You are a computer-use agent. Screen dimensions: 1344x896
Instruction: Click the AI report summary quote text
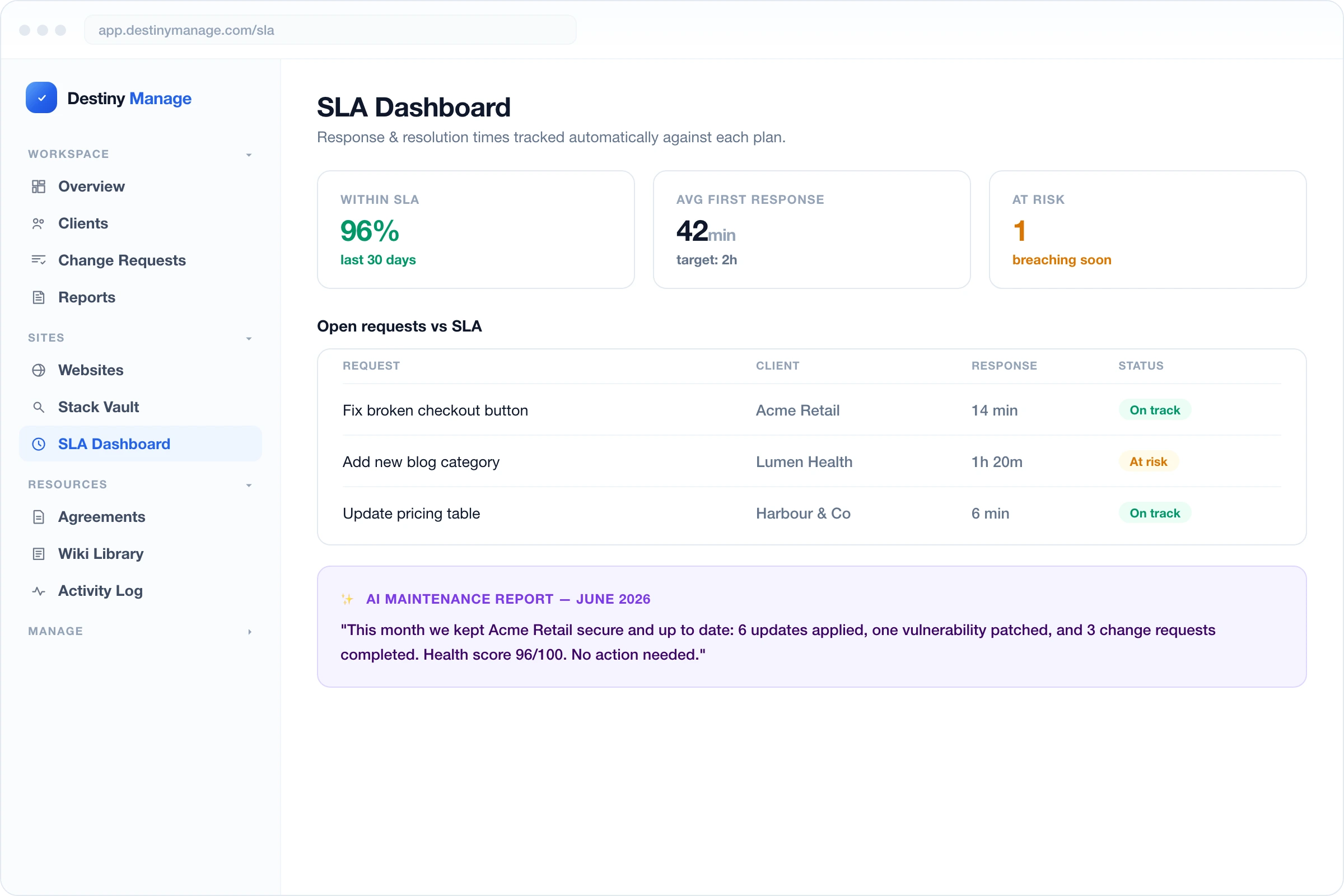[x=778, y=642]
